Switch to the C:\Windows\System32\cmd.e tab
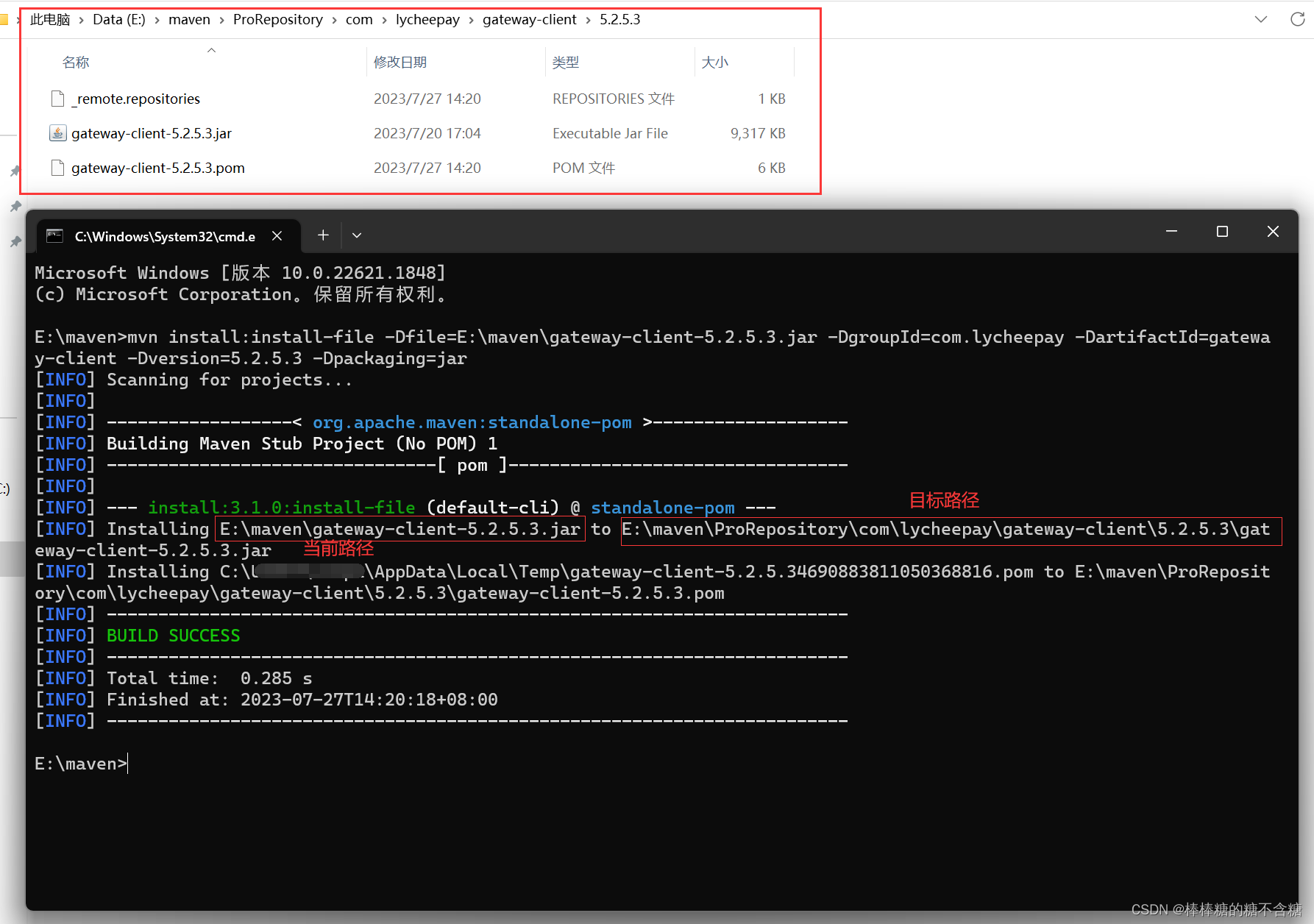The height and width of the screenshot is (924, 1314). [x=165, y=236]
